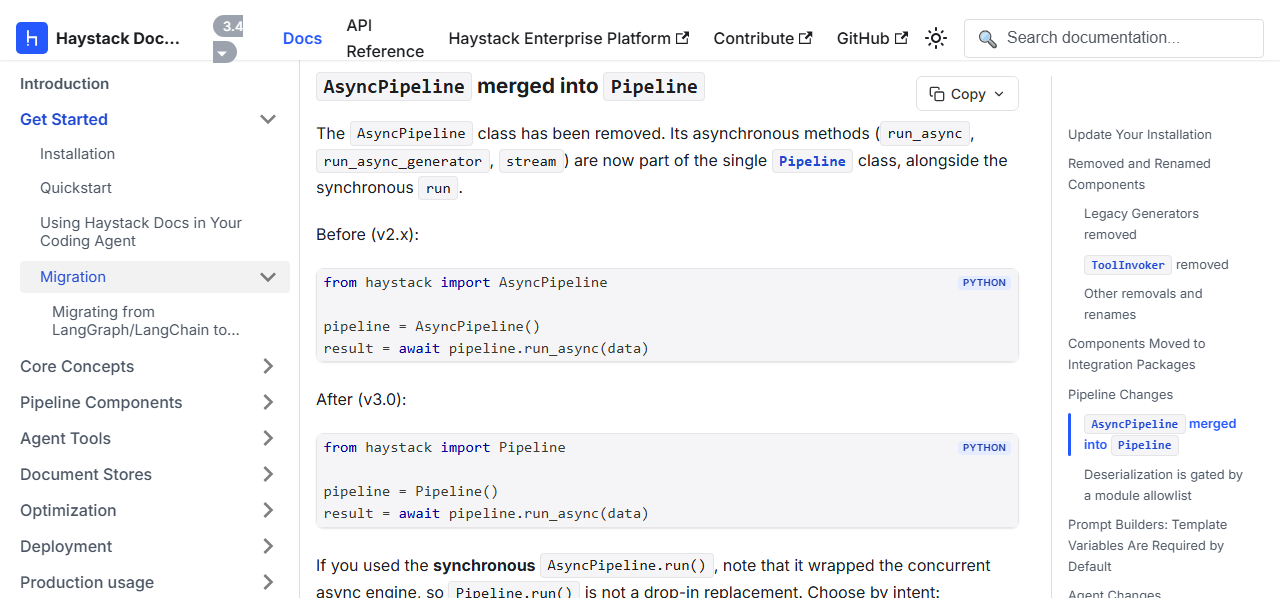1280x598 pixels.
Task: Expand the Optimization chevron
Action: (268, 510)
